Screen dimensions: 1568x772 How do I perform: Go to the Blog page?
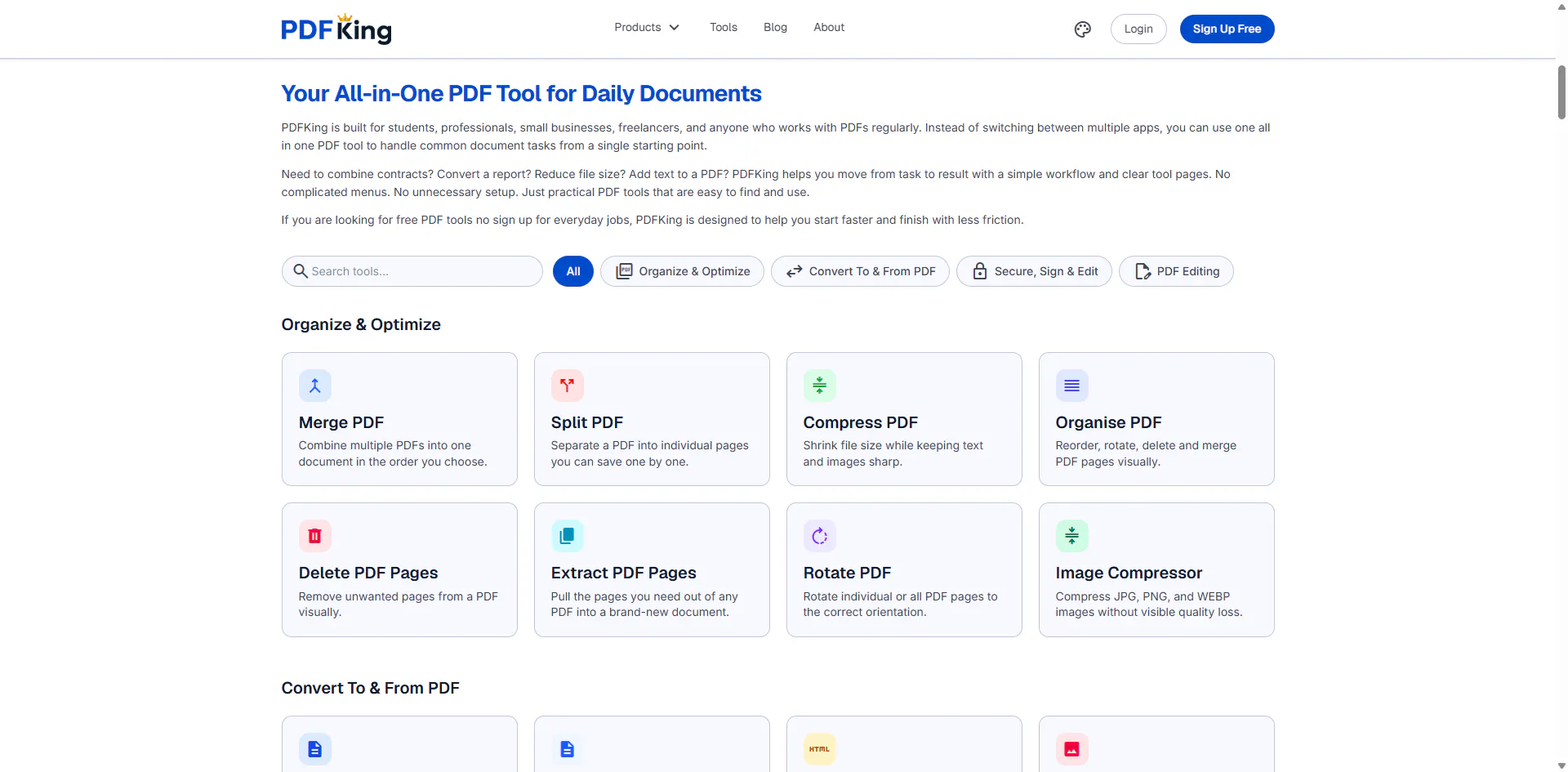pyautogui.click(x=775, y=28)
